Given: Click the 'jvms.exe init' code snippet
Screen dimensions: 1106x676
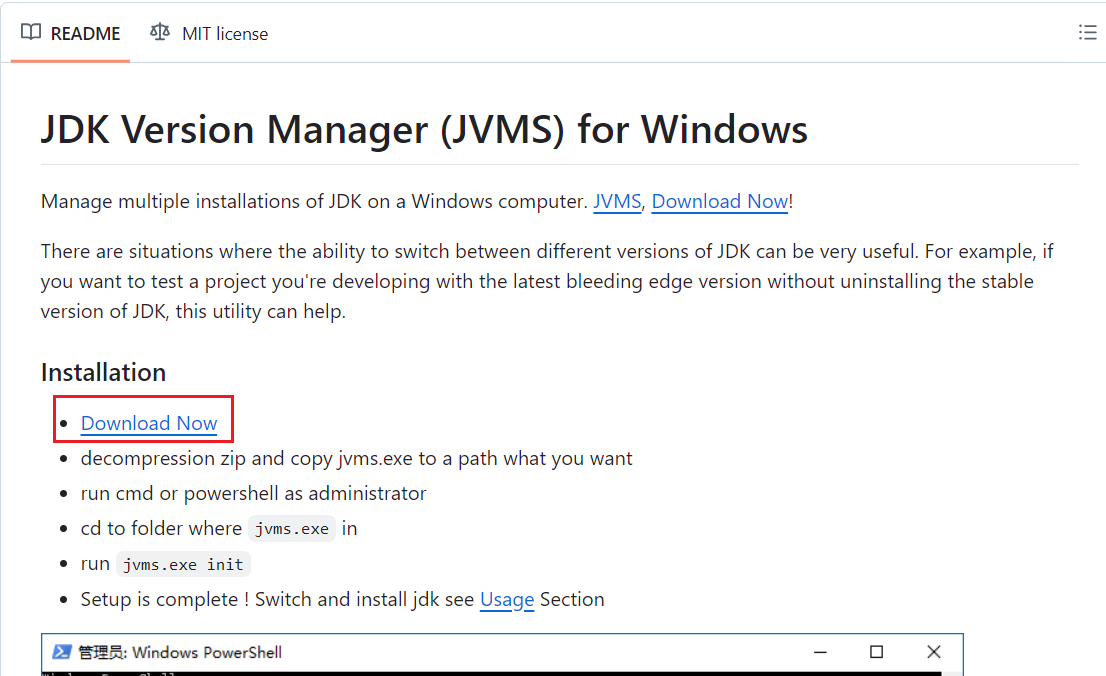Looking at the screenshot, I should point(183,565).
